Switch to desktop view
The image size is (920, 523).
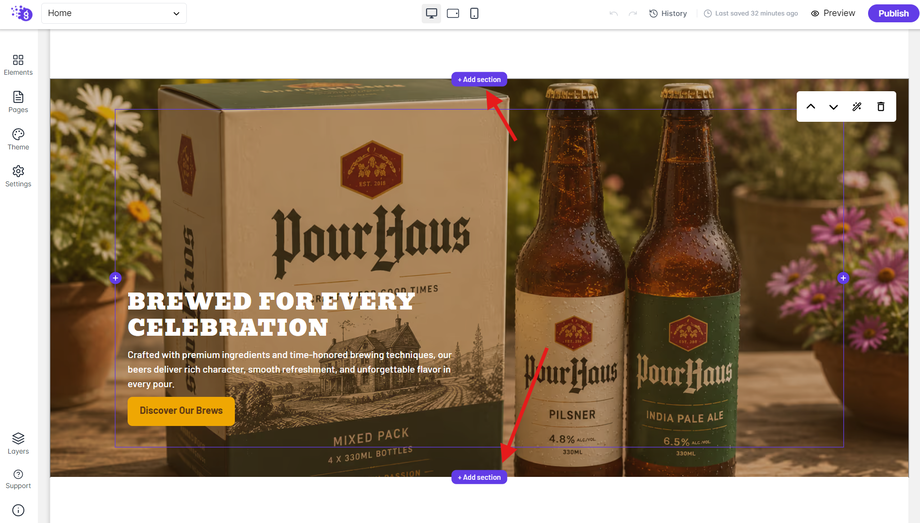coord(431,13)
